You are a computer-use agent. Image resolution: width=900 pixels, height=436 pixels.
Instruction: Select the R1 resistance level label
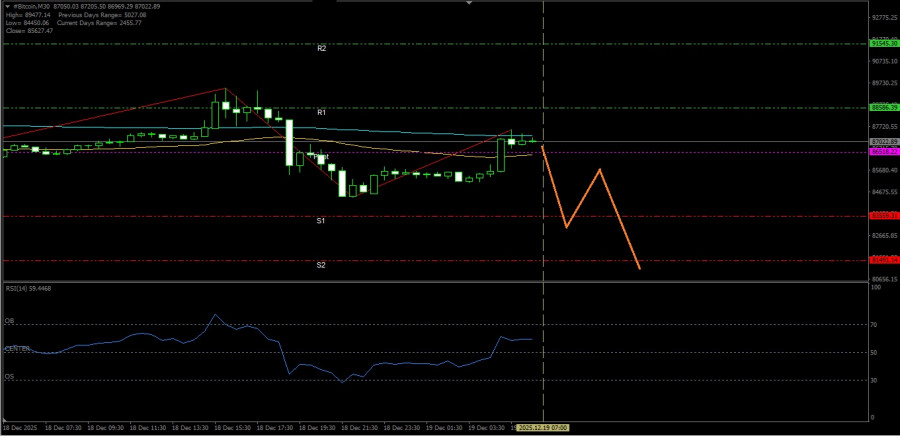[321, 113]
